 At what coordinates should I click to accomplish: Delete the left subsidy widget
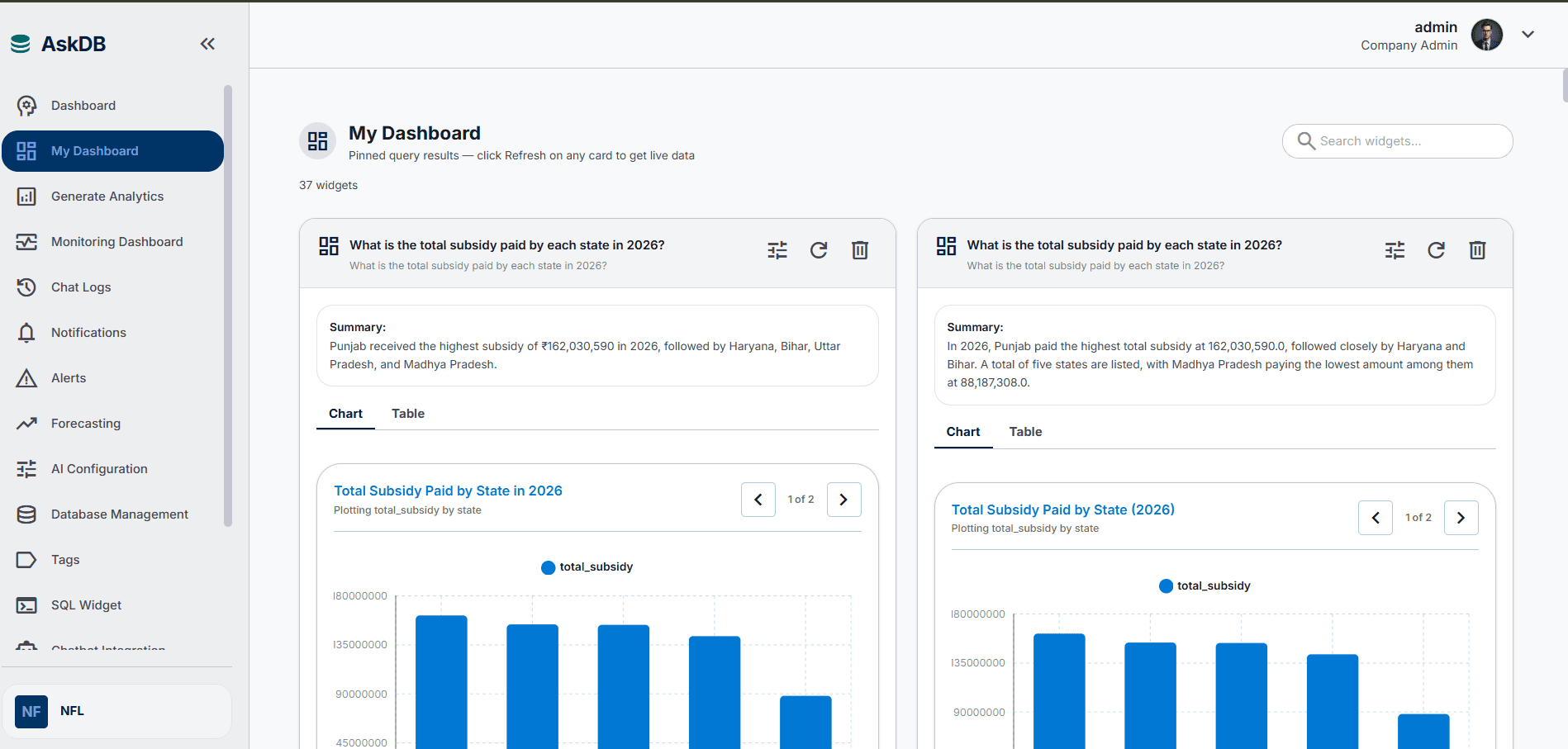coord(860,250)
